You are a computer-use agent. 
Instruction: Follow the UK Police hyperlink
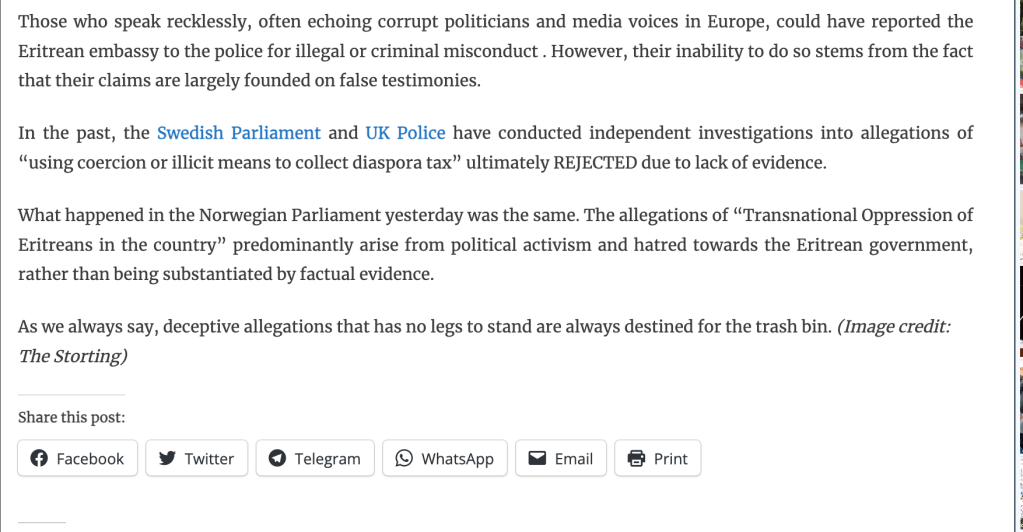tap(406, 133)
